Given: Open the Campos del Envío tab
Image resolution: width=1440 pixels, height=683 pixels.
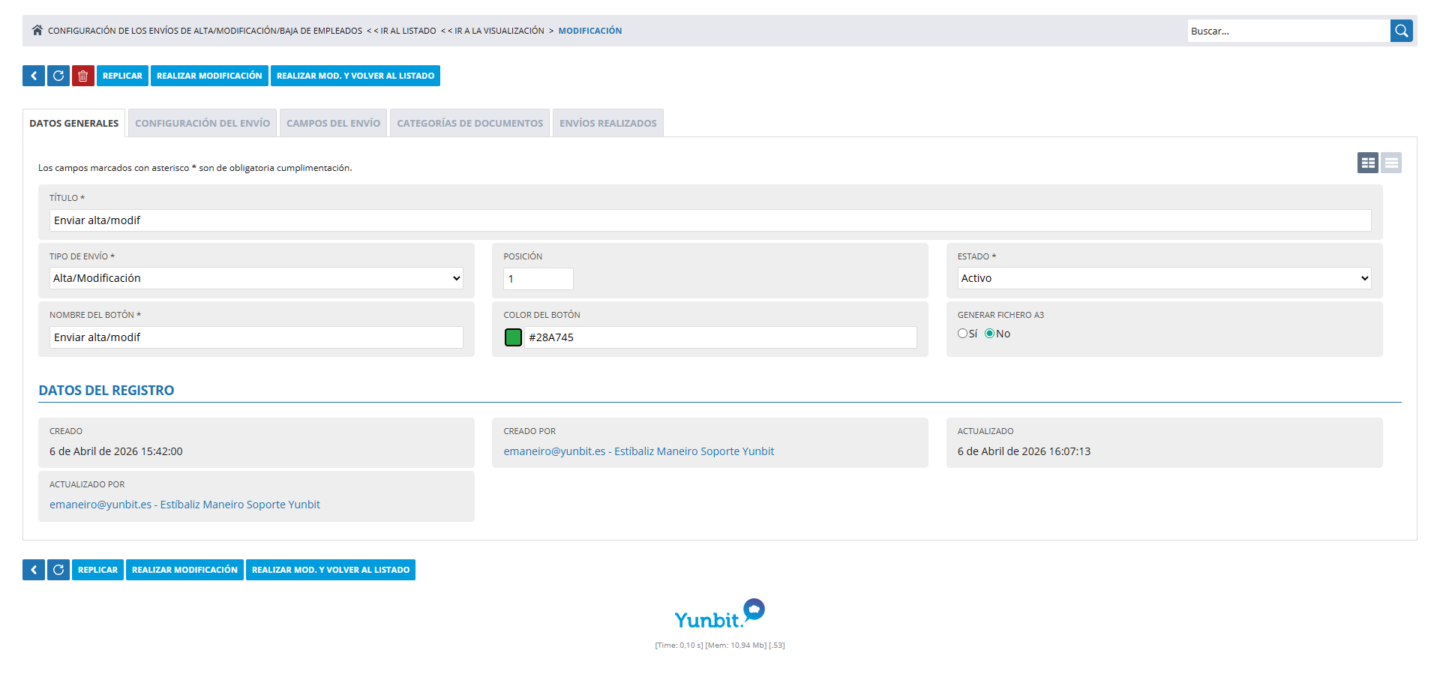Looking at the screenshot, I should [333, 123].
